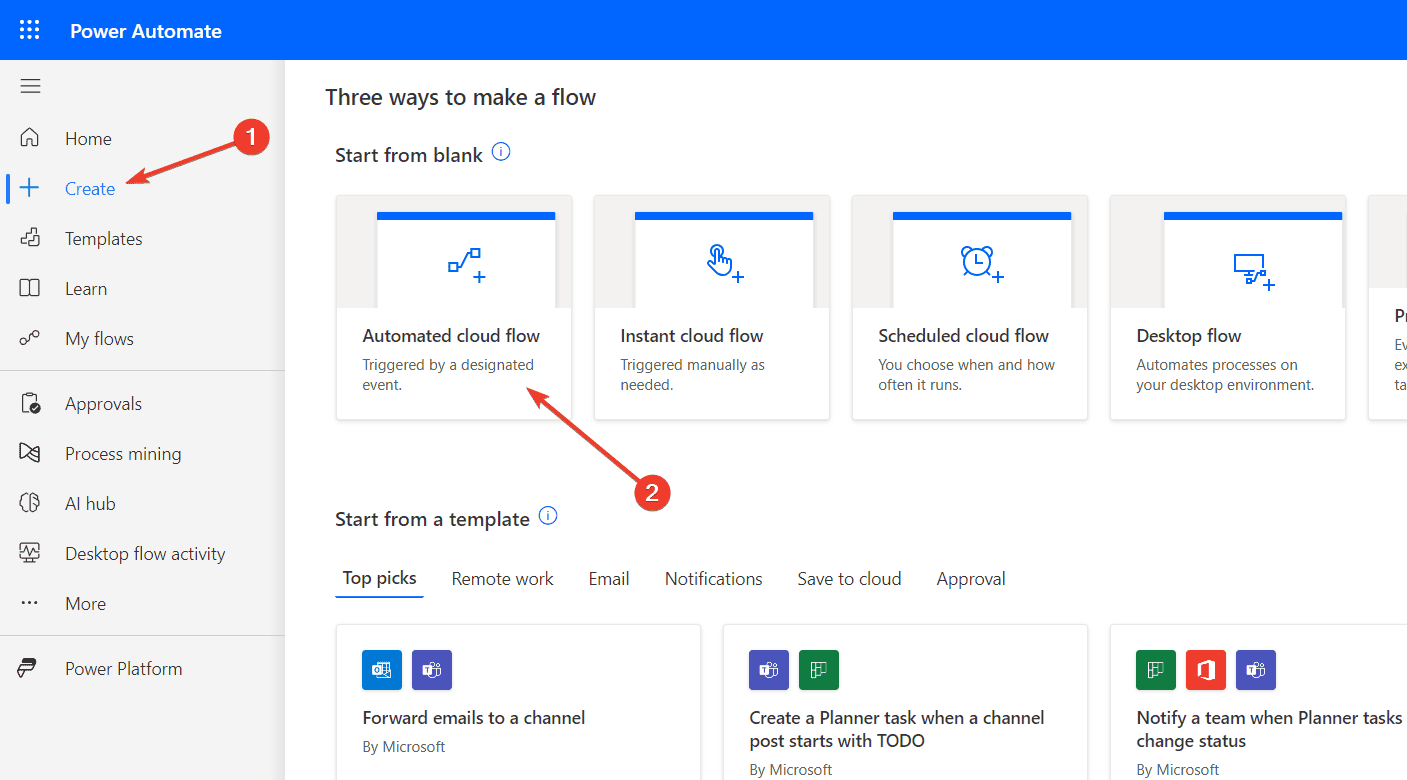Create an Automated cloud flow
The image size is (1407, 780).
click(454, 307)
